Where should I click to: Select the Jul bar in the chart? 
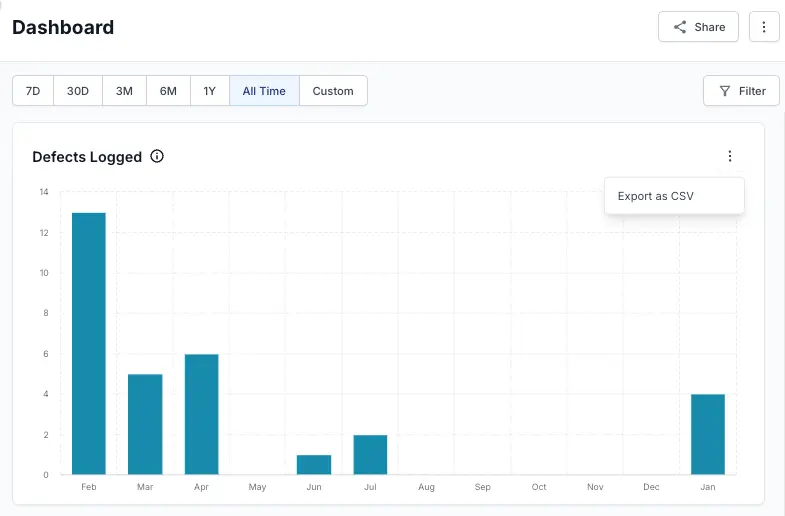[370, 455]
